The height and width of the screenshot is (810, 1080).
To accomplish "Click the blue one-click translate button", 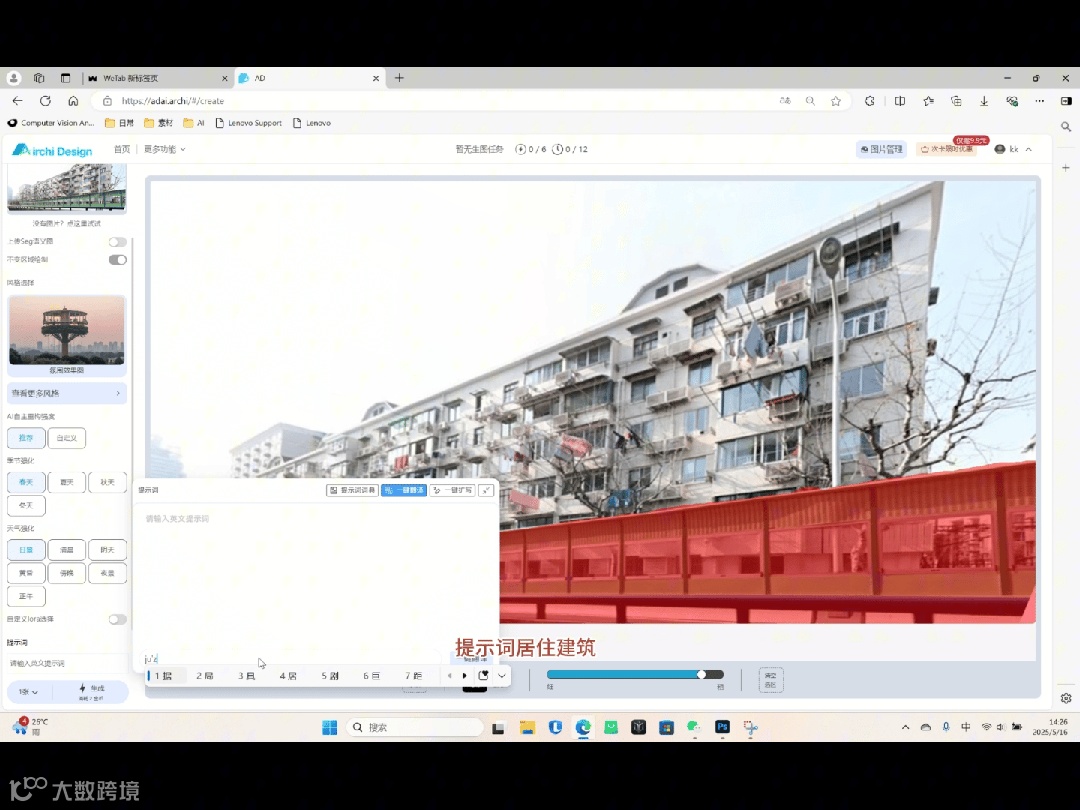I will click(404, 490).
